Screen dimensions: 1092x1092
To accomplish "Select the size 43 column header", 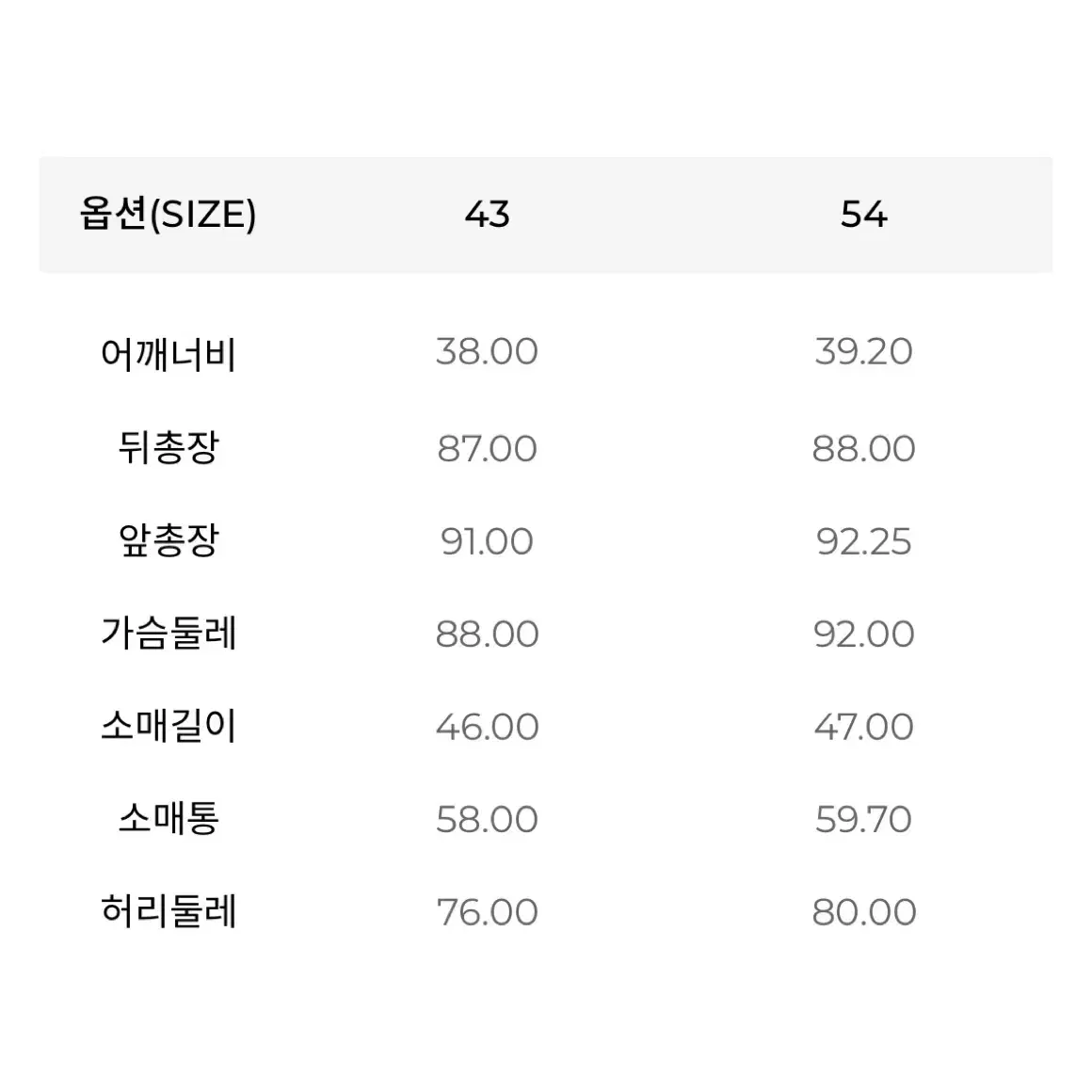I will tap(488, 214).
